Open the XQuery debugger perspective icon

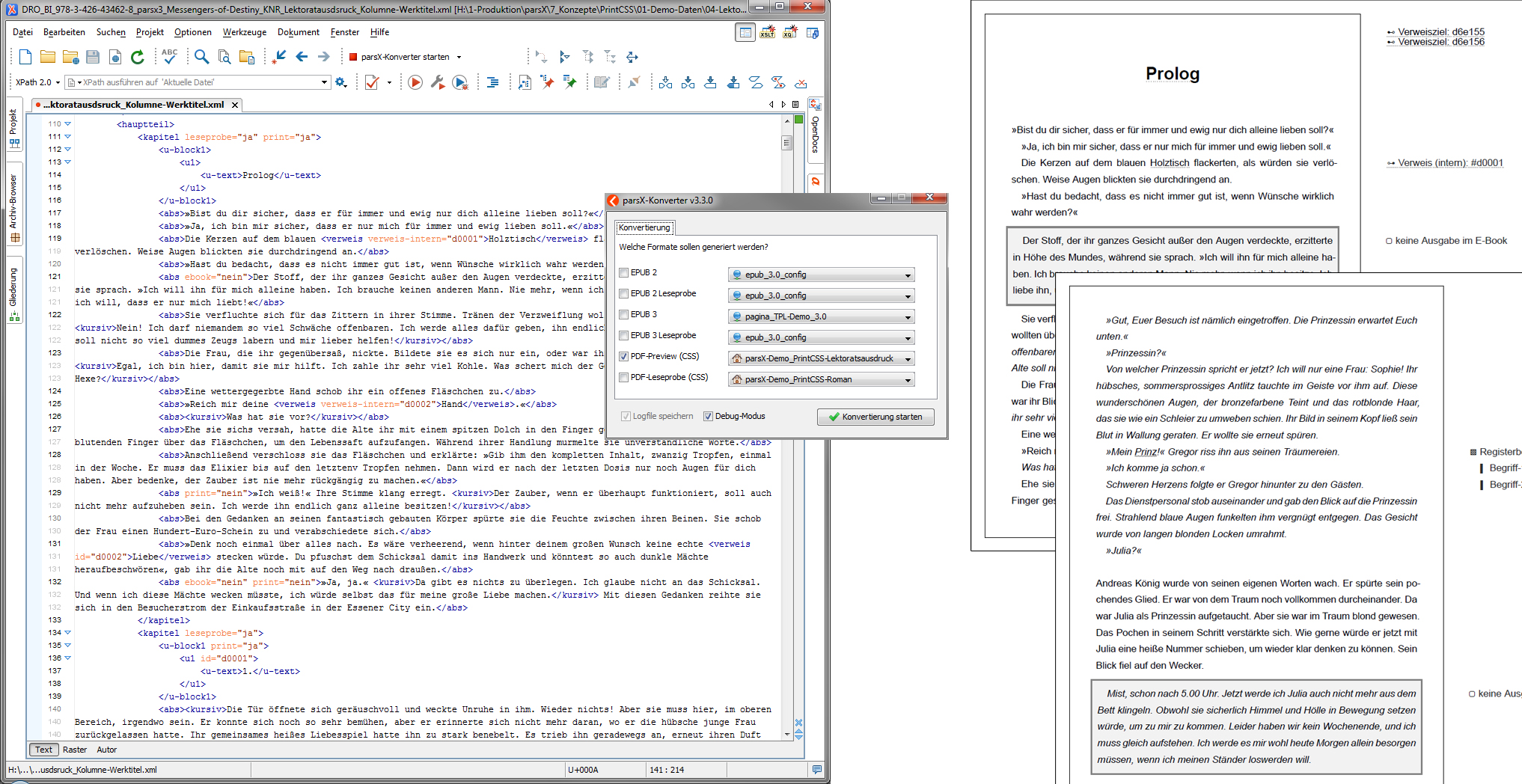click(x=790, y=32)
